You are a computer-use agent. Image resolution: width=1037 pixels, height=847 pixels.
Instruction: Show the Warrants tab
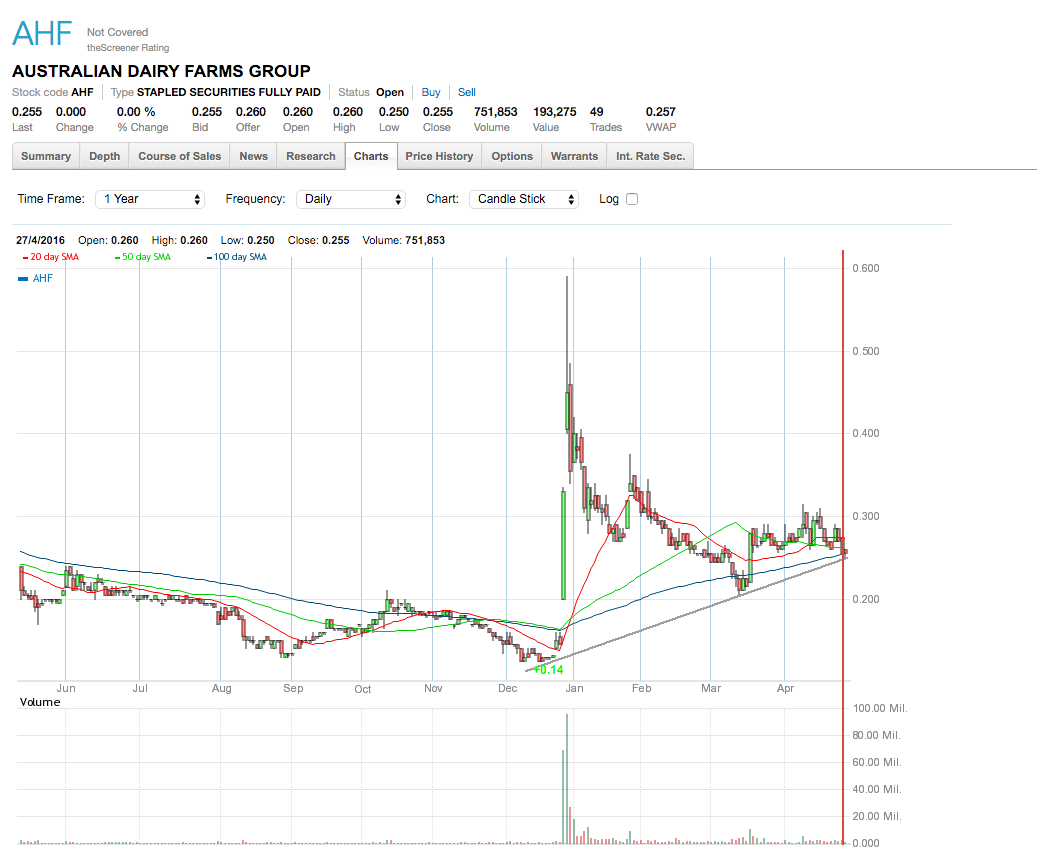[574, 156]
